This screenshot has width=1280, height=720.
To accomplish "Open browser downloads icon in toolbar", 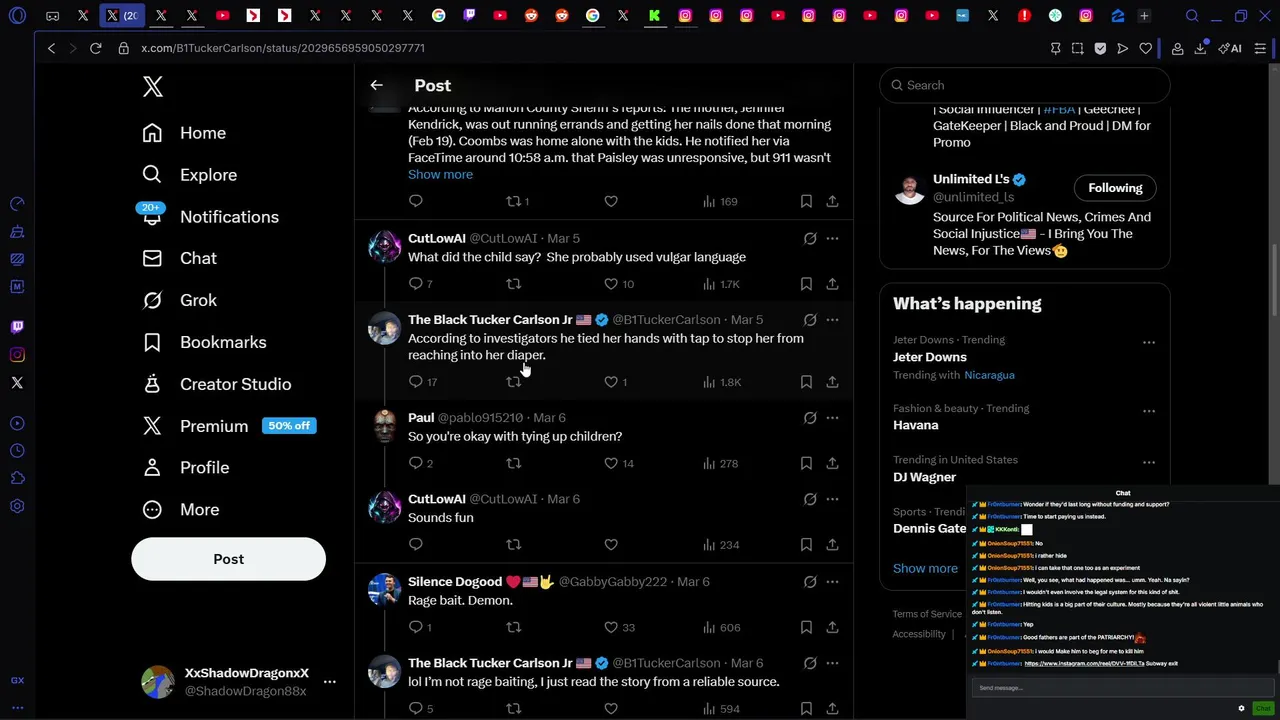I will (1200, 48).
